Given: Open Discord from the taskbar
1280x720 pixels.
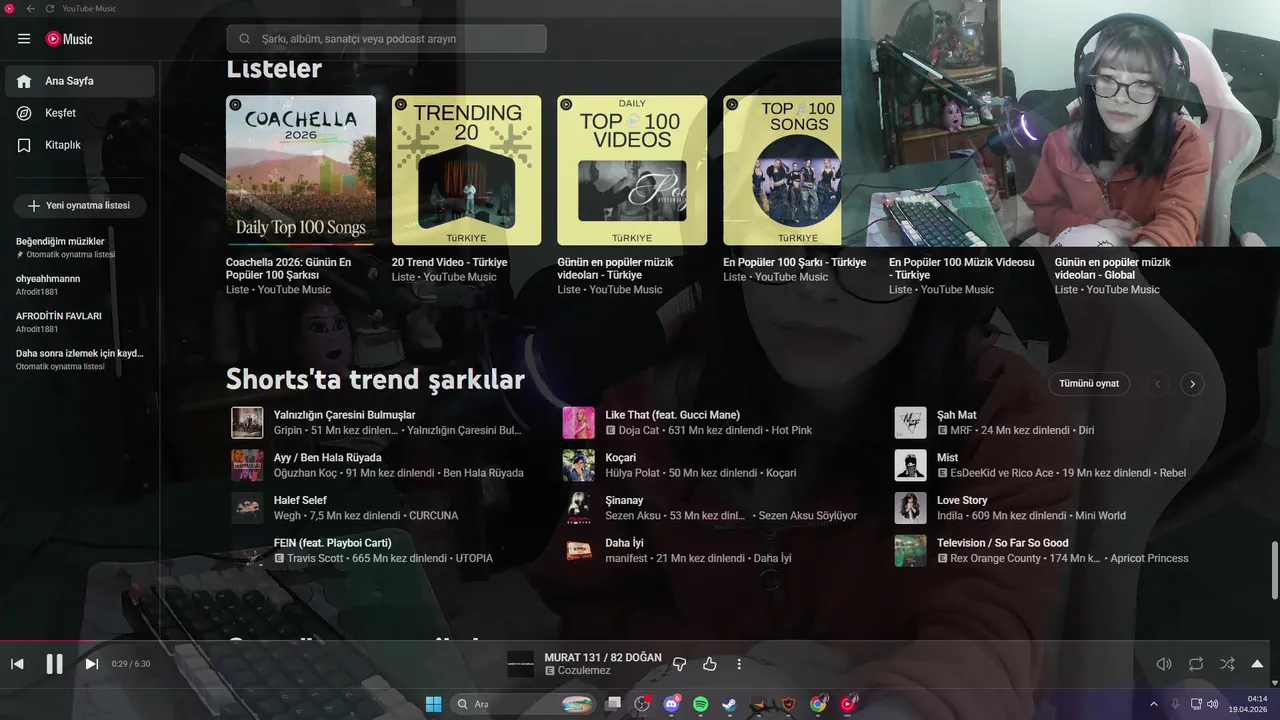Looking at the screenshot, I should [672, 704].
